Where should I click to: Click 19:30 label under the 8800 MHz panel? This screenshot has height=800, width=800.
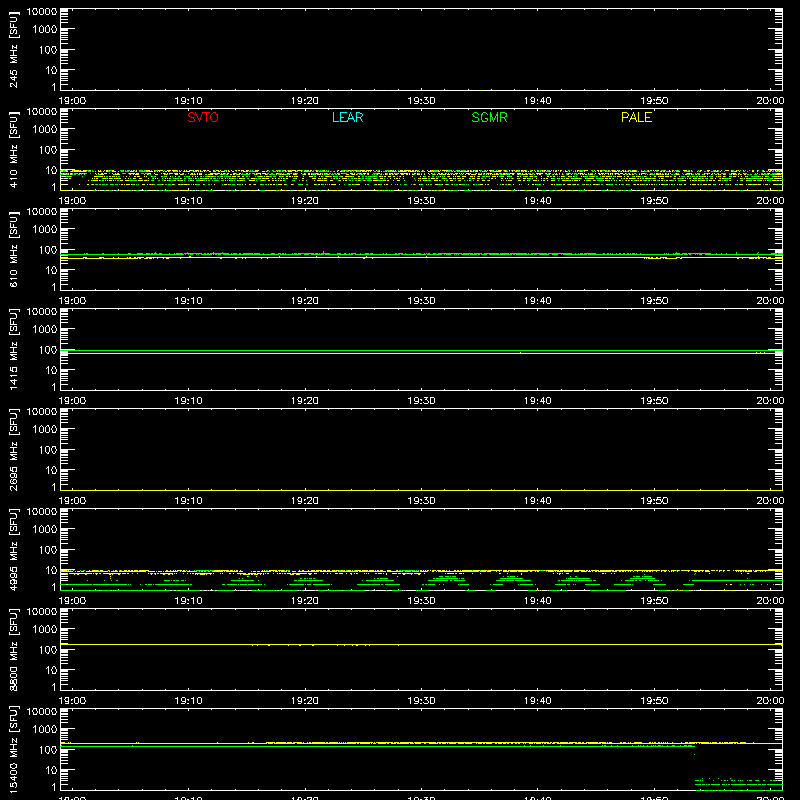point(421,701)
